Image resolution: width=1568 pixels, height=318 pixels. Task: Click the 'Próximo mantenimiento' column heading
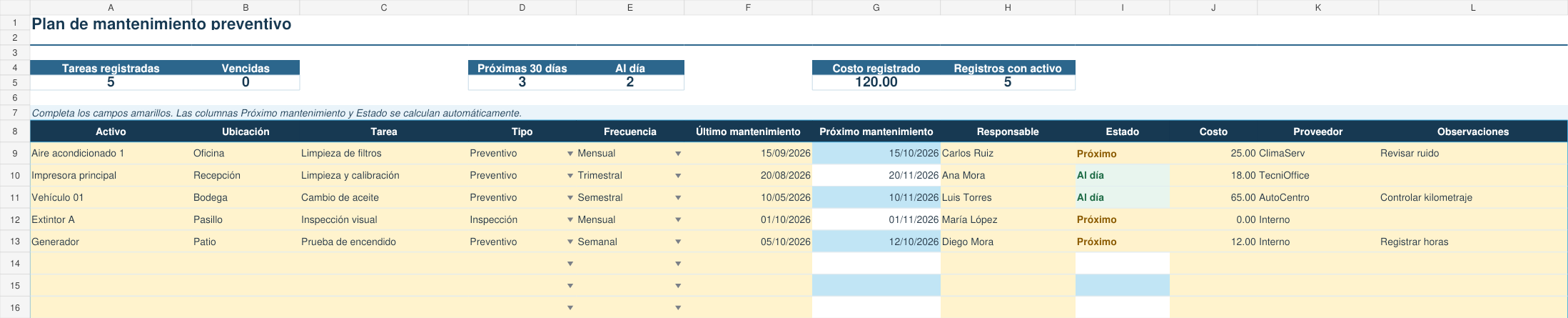pyautogui.click(x=876, y=131)
